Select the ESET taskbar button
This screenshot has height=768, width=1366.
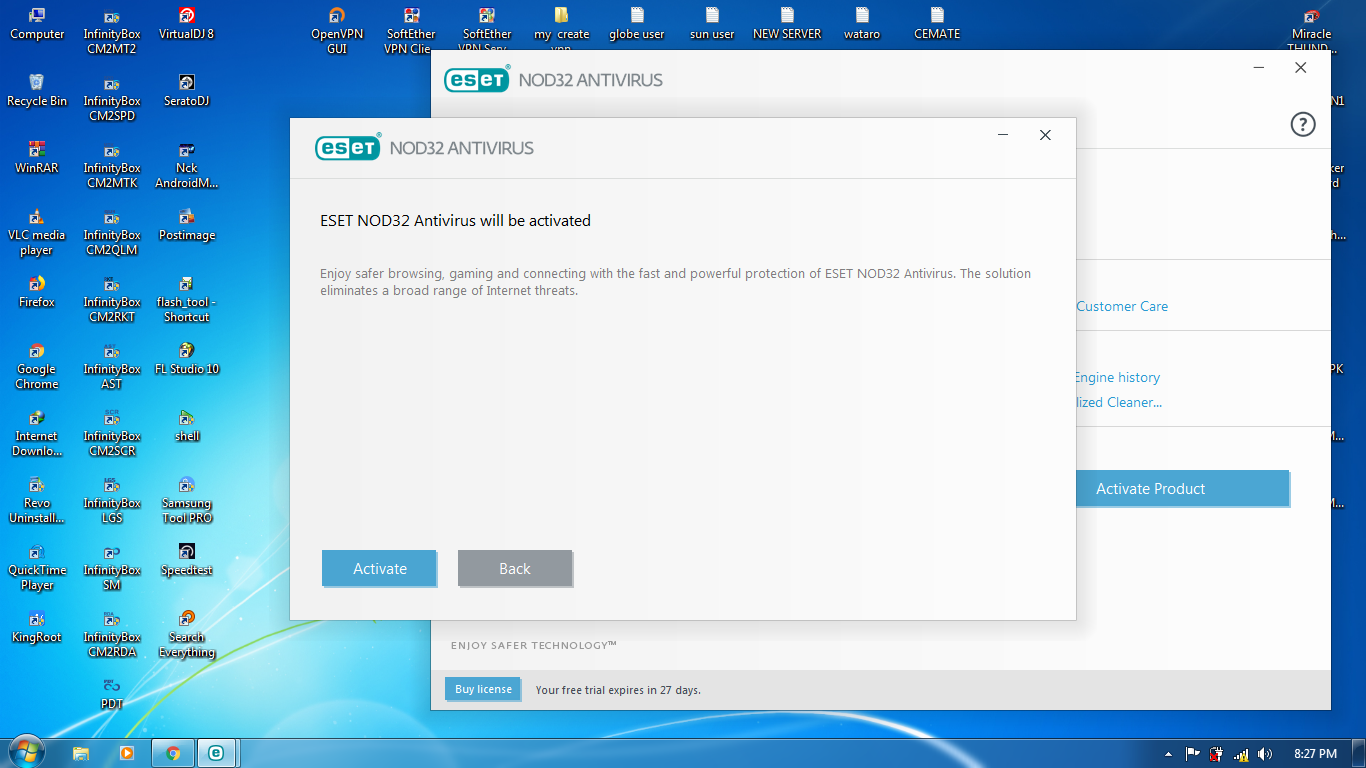(x=216, y=753)
